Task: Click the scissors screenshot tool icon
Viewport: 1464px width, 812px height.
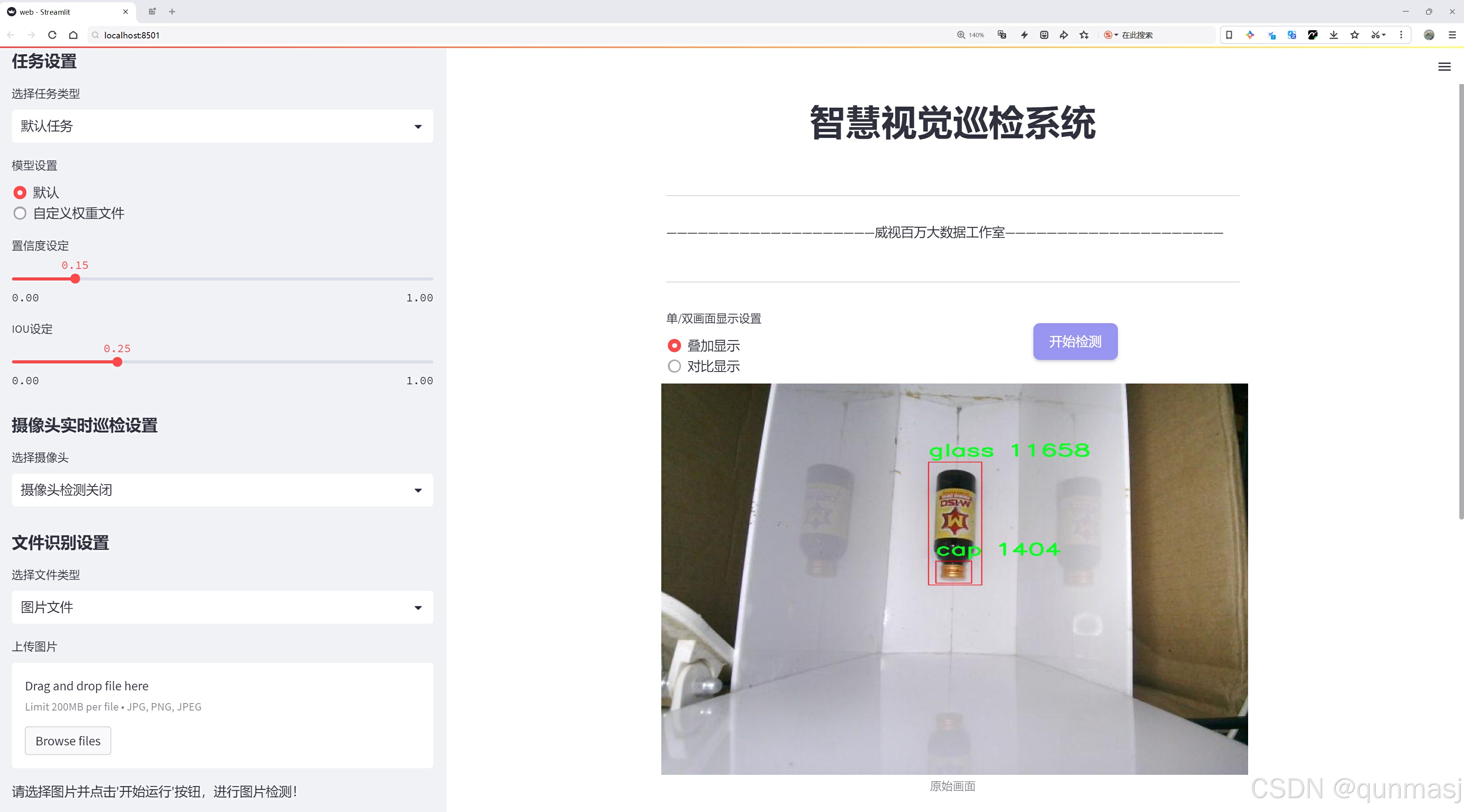Action: (1375, 34)
